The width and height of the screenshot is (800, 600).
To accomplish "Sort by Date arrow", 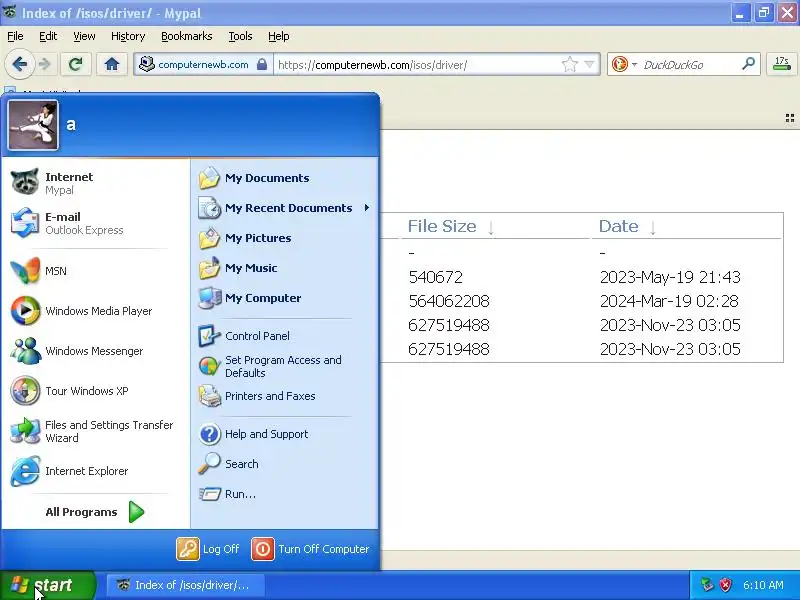I will tap(653, 228).
